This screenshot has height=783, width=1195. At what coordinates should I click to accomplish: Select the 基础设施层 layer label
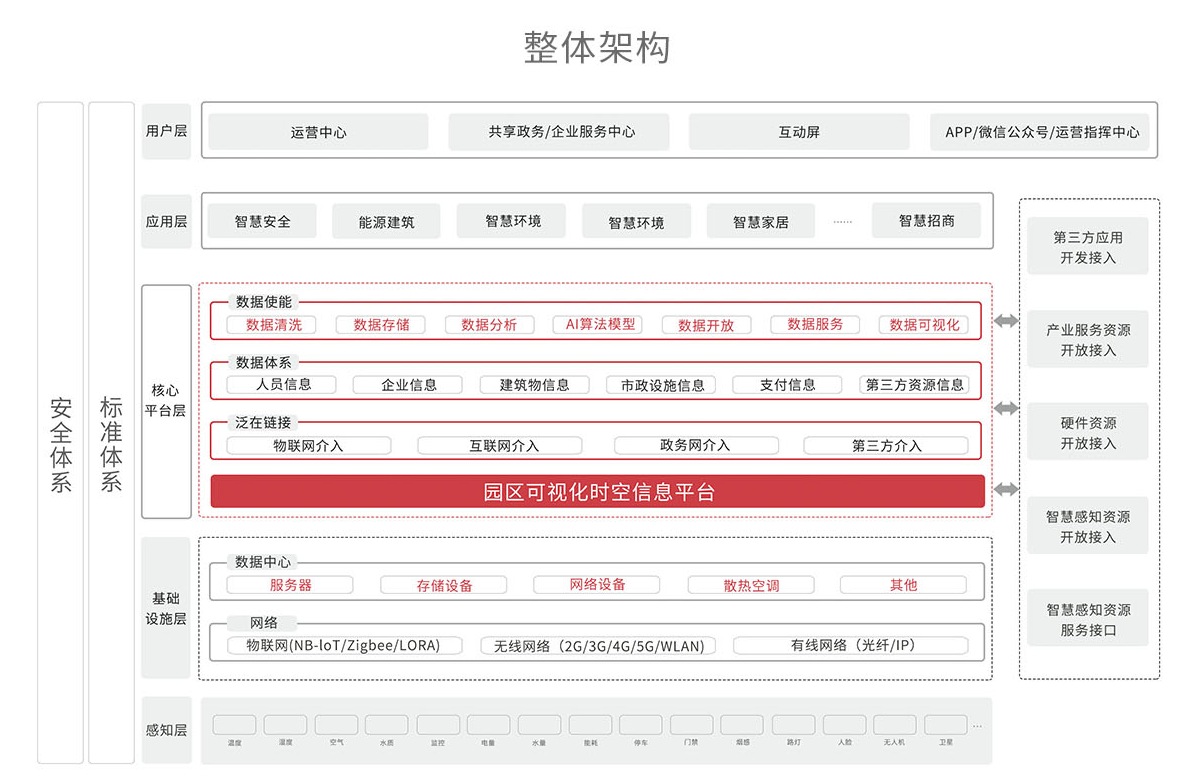tap(166, 608)
